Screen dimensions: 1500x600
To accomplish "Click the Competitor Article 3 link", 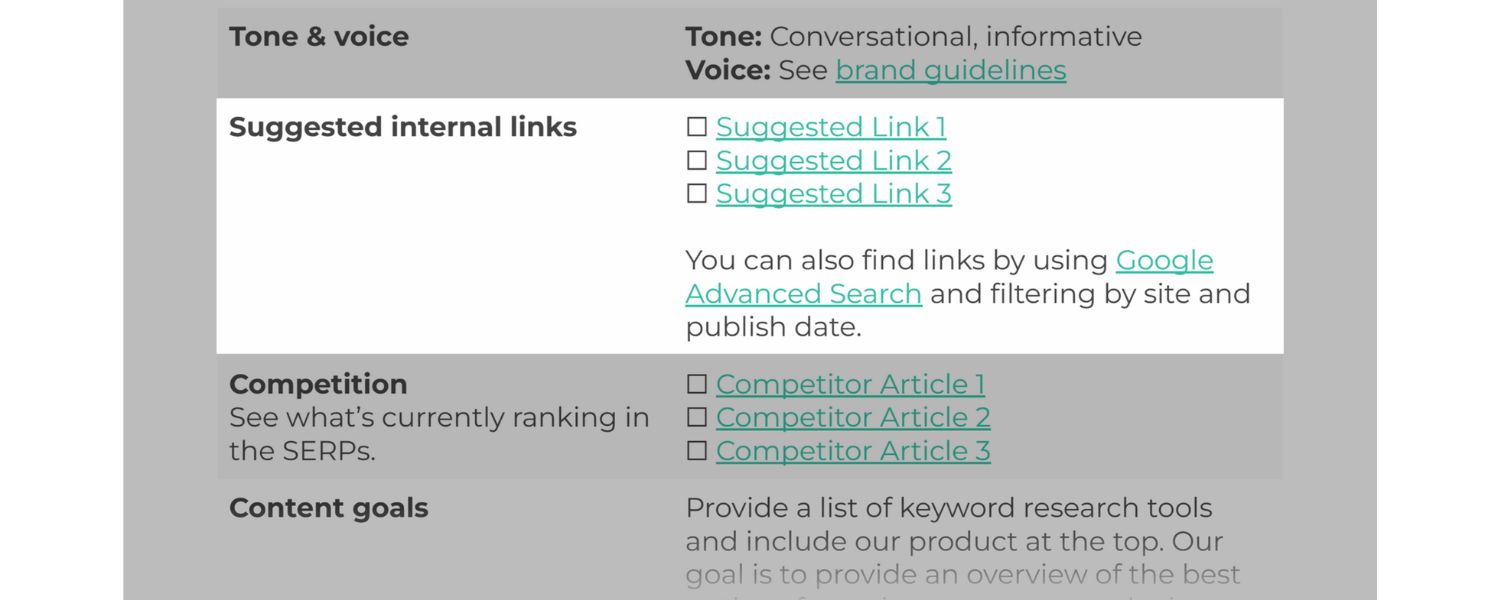I will 853,451.
